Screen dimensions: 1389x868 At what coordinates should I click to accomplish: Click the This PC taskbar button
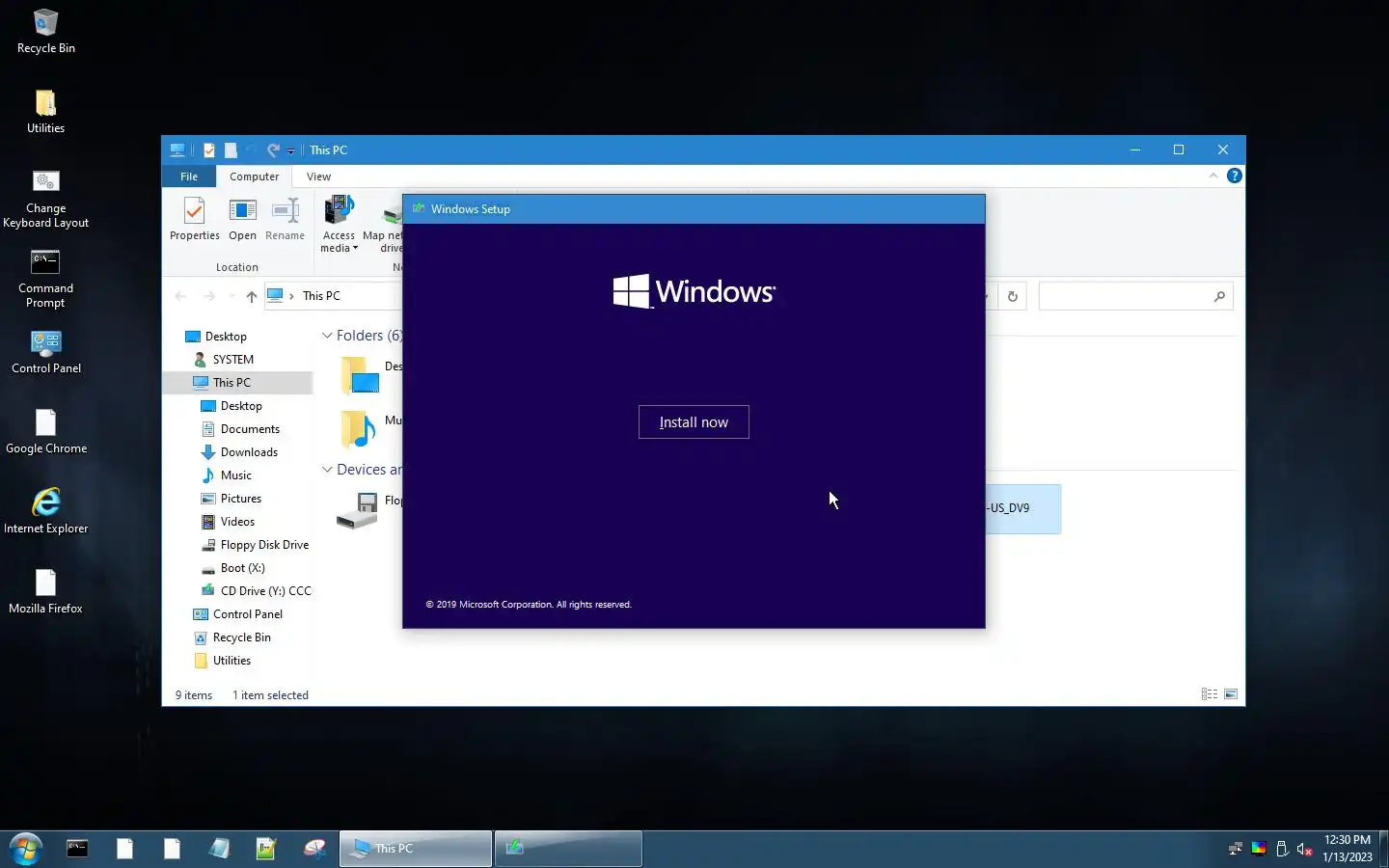(416, 849)
